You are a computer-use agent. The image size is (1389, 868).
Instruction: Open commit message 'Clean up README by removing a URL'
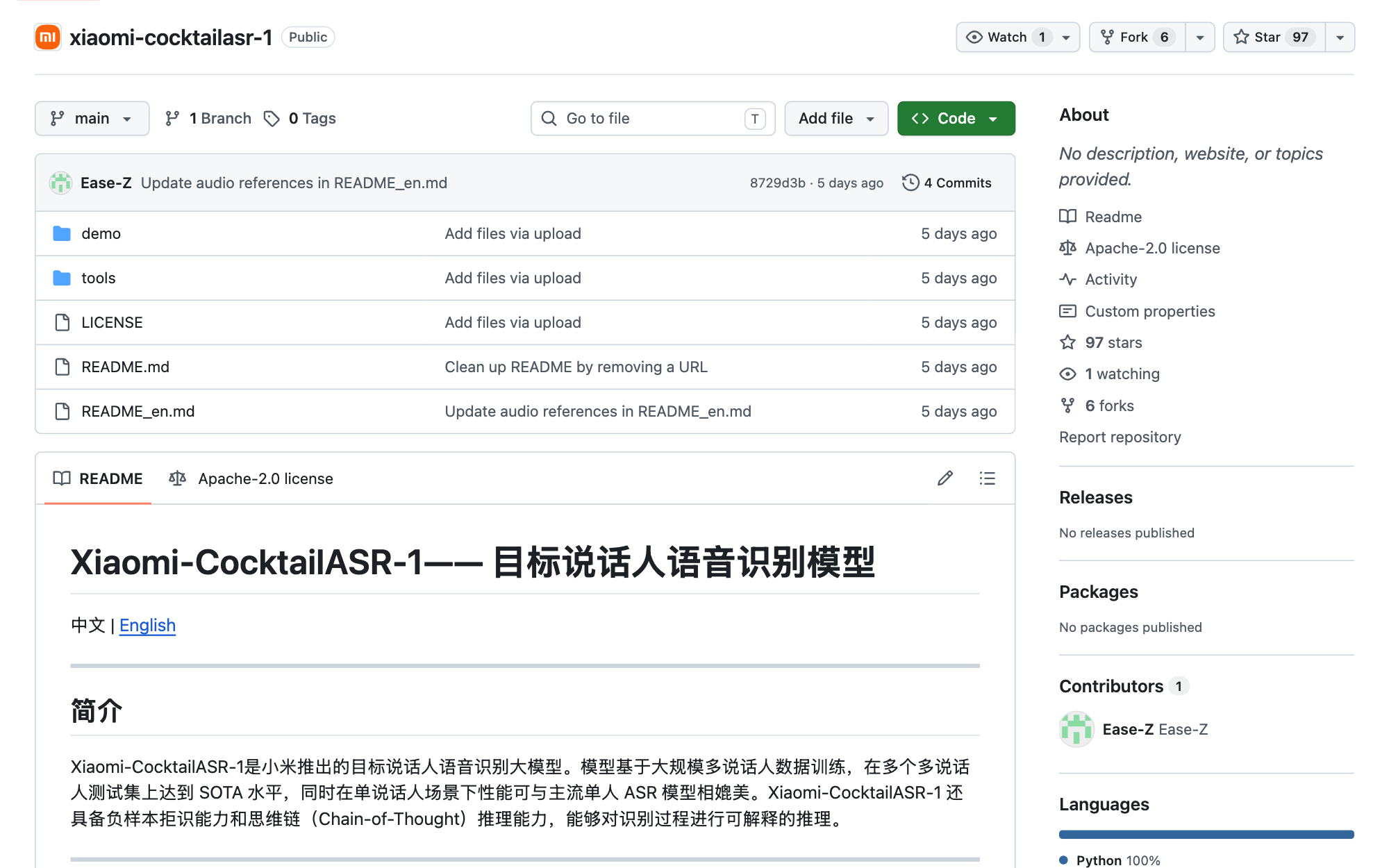click(576, 367)
